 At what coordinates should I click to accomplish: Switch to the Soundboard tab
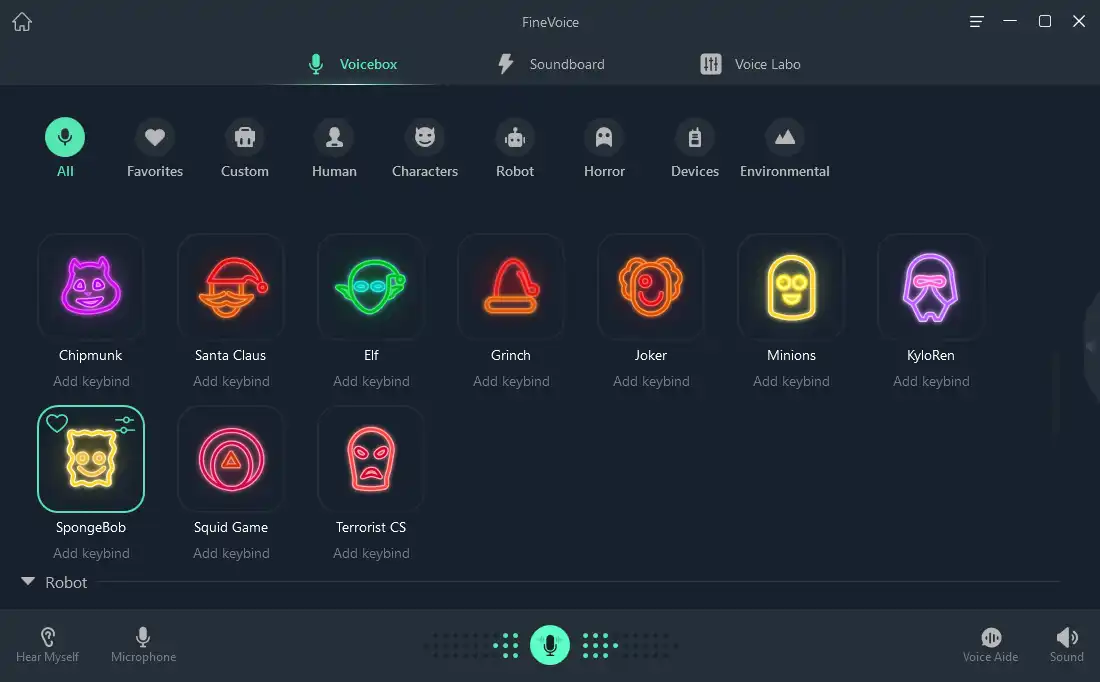pyautogui.click(x=551, y=64)
